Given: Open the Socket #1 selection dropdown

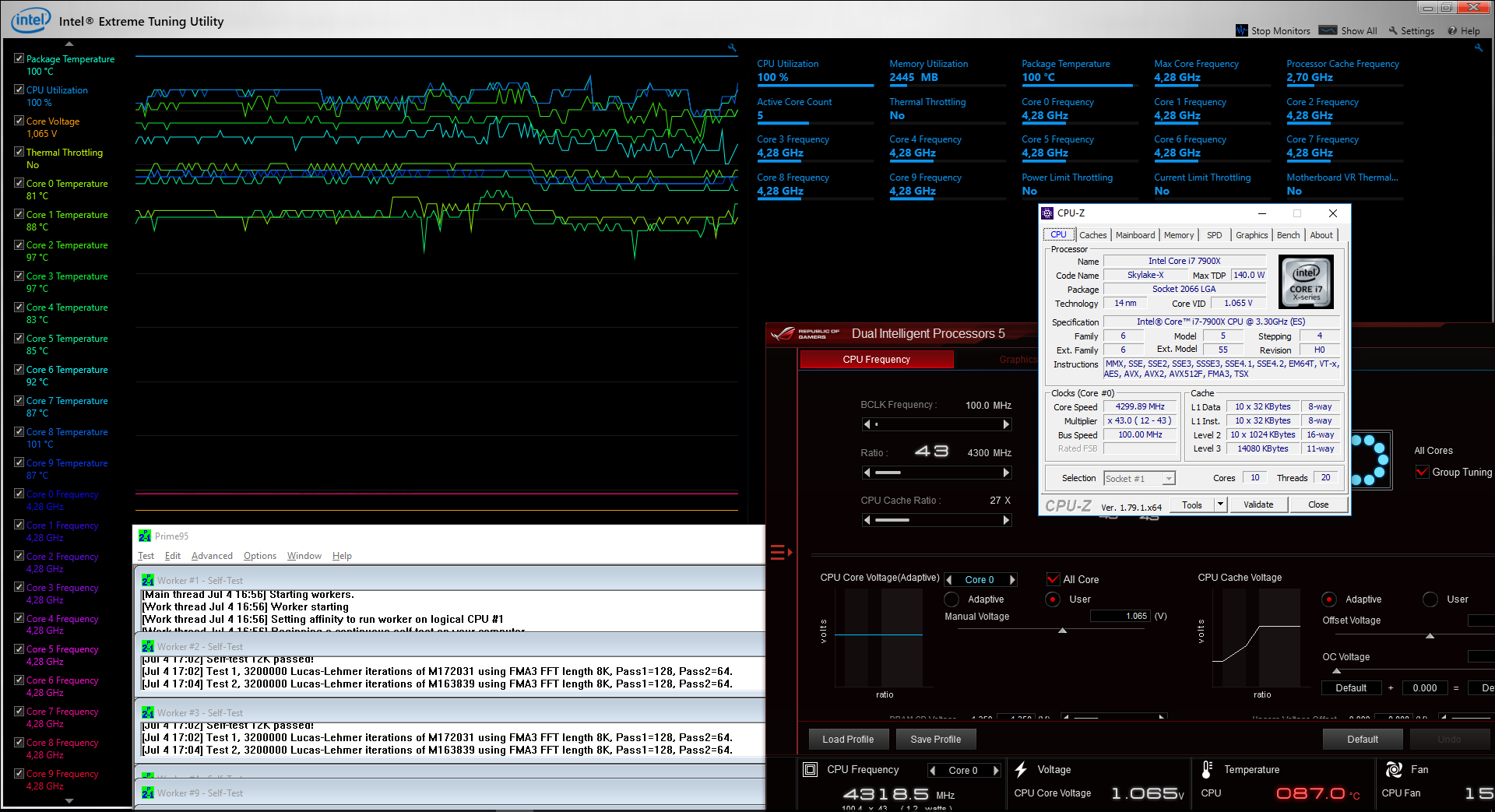Looking at the screenshot, I should 1169,479.
